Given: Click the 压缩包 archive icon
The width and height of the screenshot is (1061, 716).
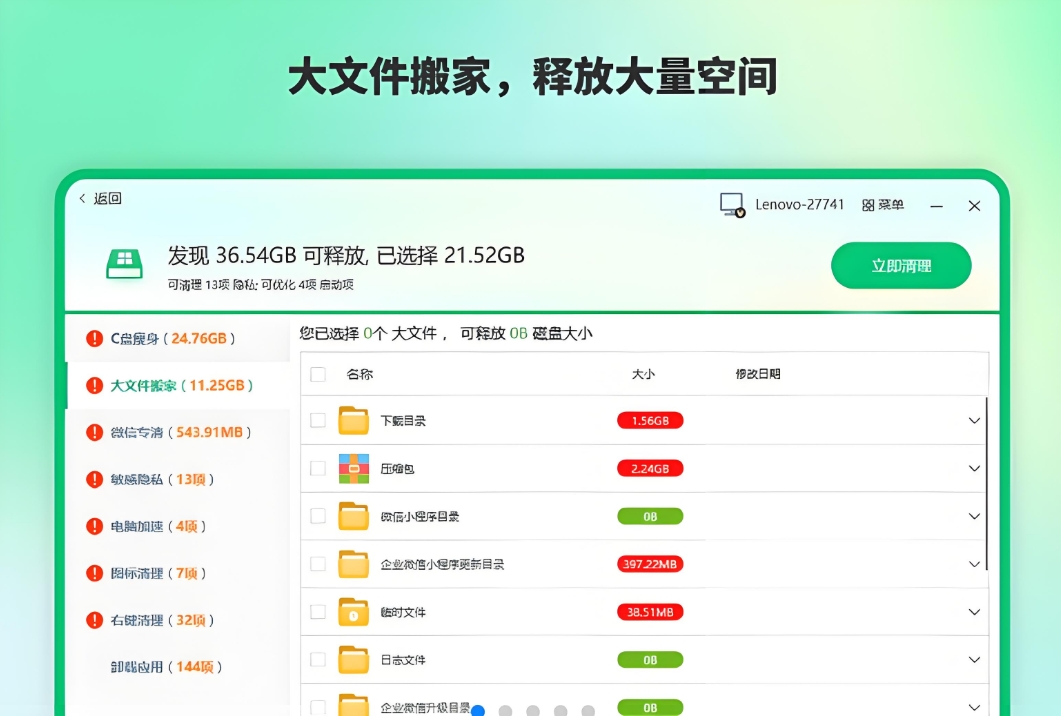Looking at the screenshot, I should click(x=353, y=468).
